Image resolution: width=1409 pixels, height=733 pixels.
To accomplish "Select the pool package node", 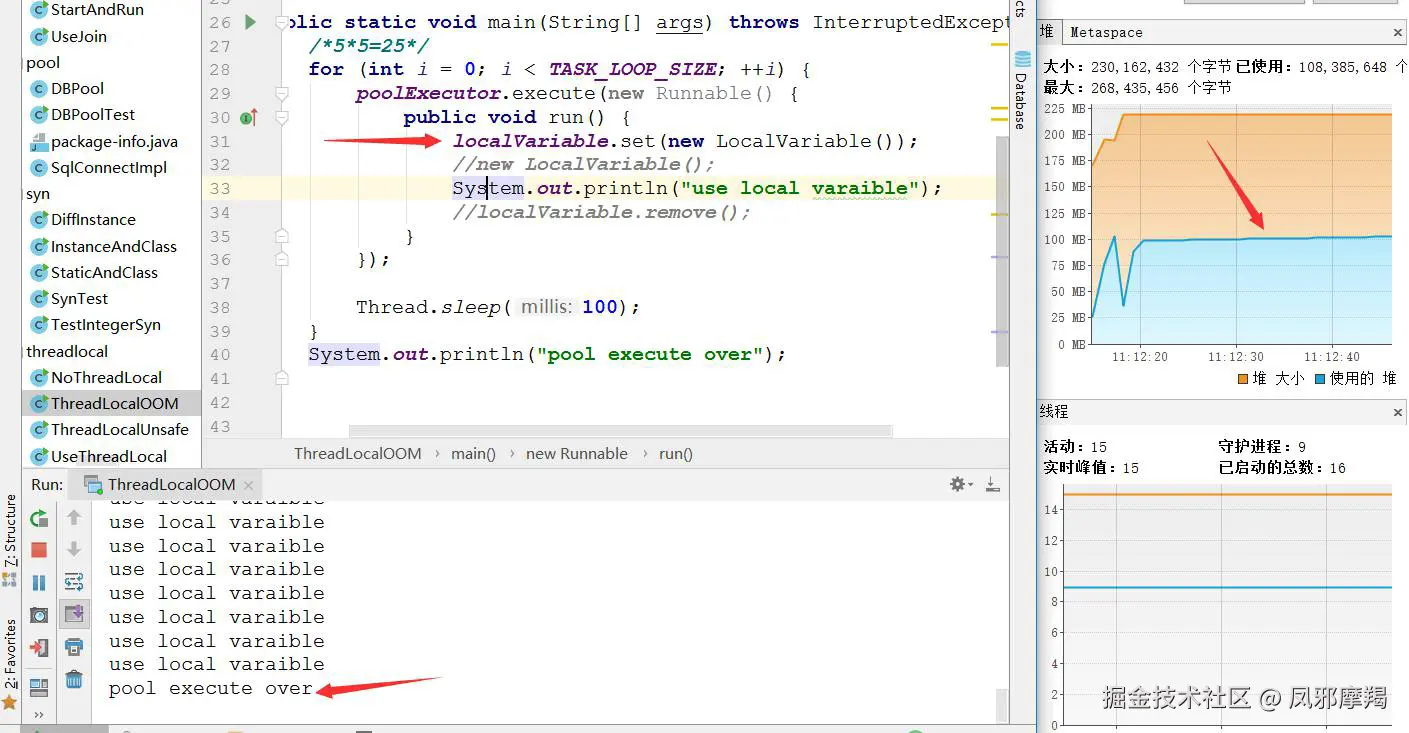I will pyautogui.click(x=43, y=62).
